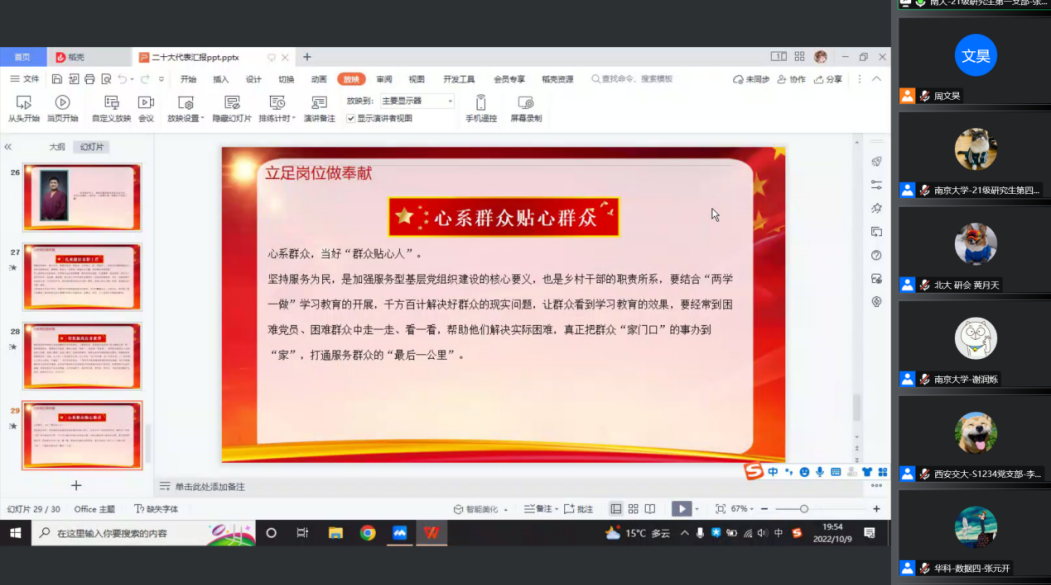Click the zoom out minus button
The image size is (1051, 585).
tap(764, 509)
